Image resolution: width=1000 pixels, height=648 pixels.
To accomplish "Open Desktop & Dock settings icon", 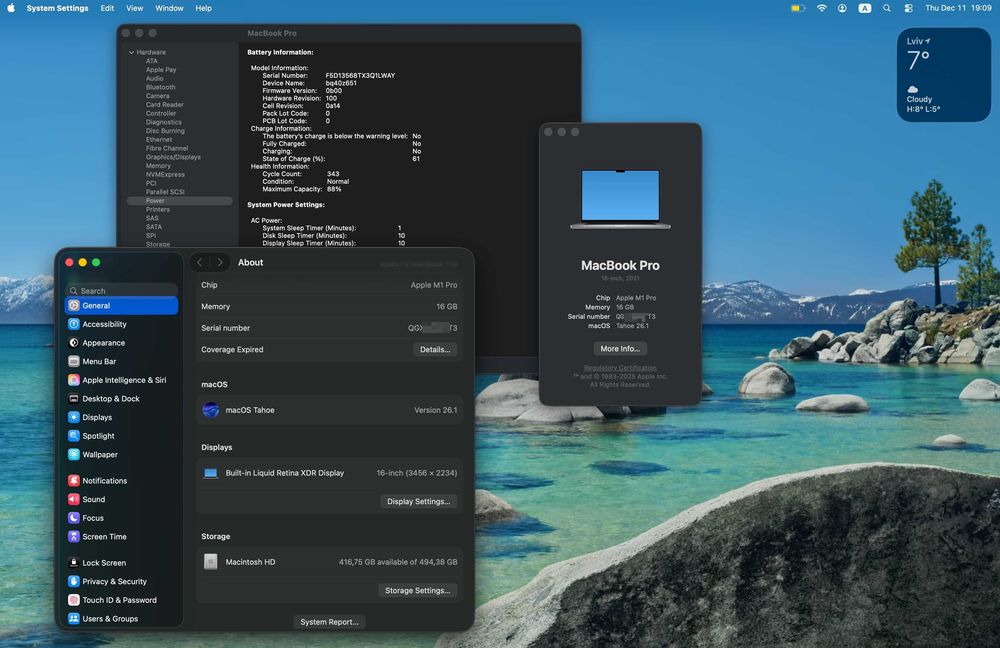I will coord(74,399).
